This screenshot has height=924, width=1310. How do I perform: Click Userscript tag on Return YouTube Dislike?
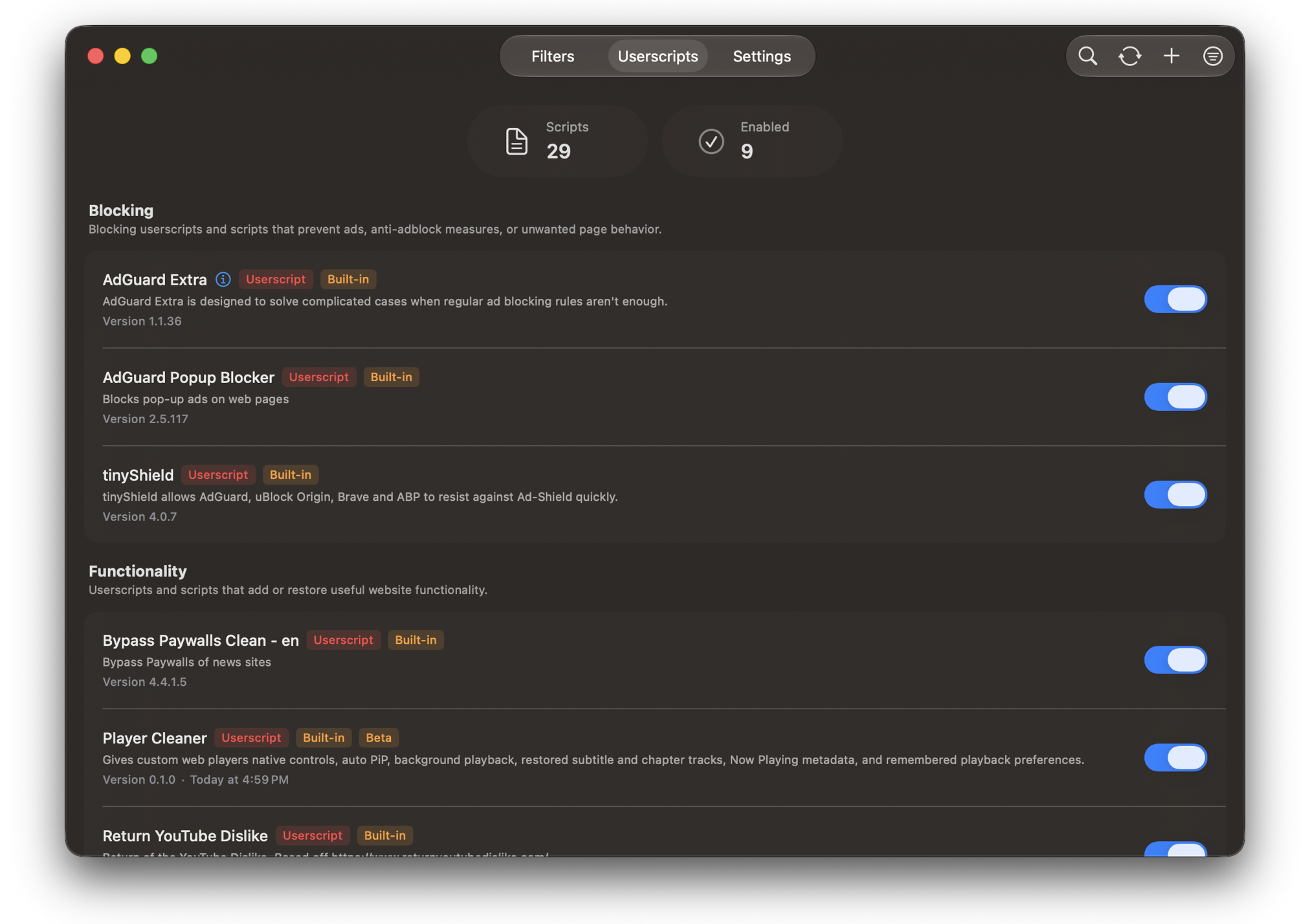pyautogui.click(x=312, y=835)
